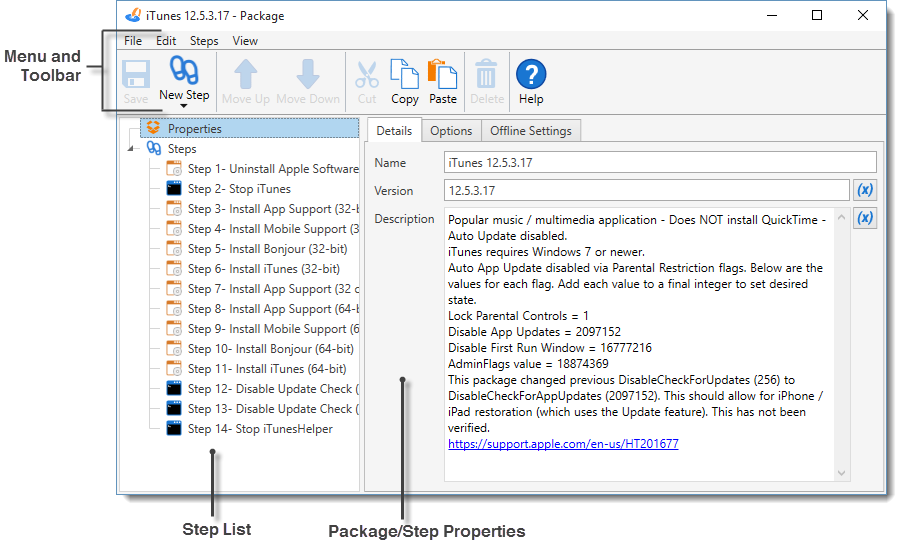The height and width of the screenshot is (542, 902).
Task: Click the Step 11 Install iTunes icon
Action: click(174, 369)
